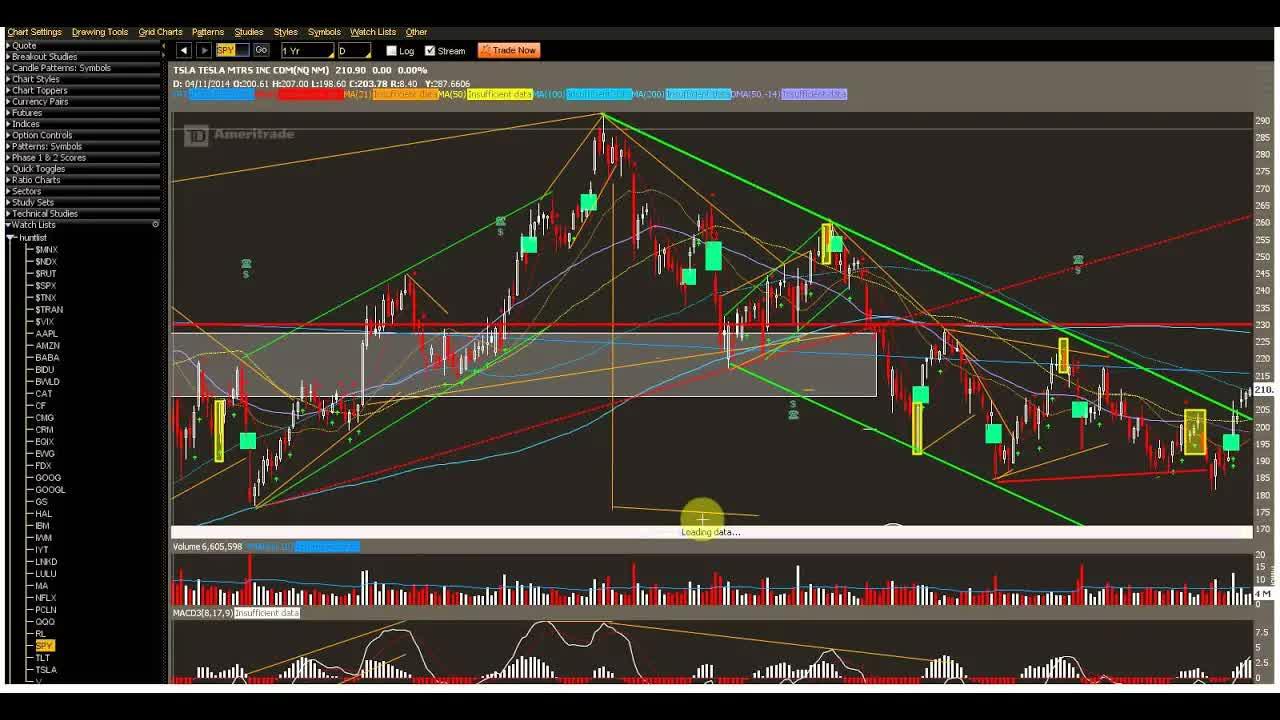Open the Watch Lists panel options gear
1280x720 pixels.
155,224
